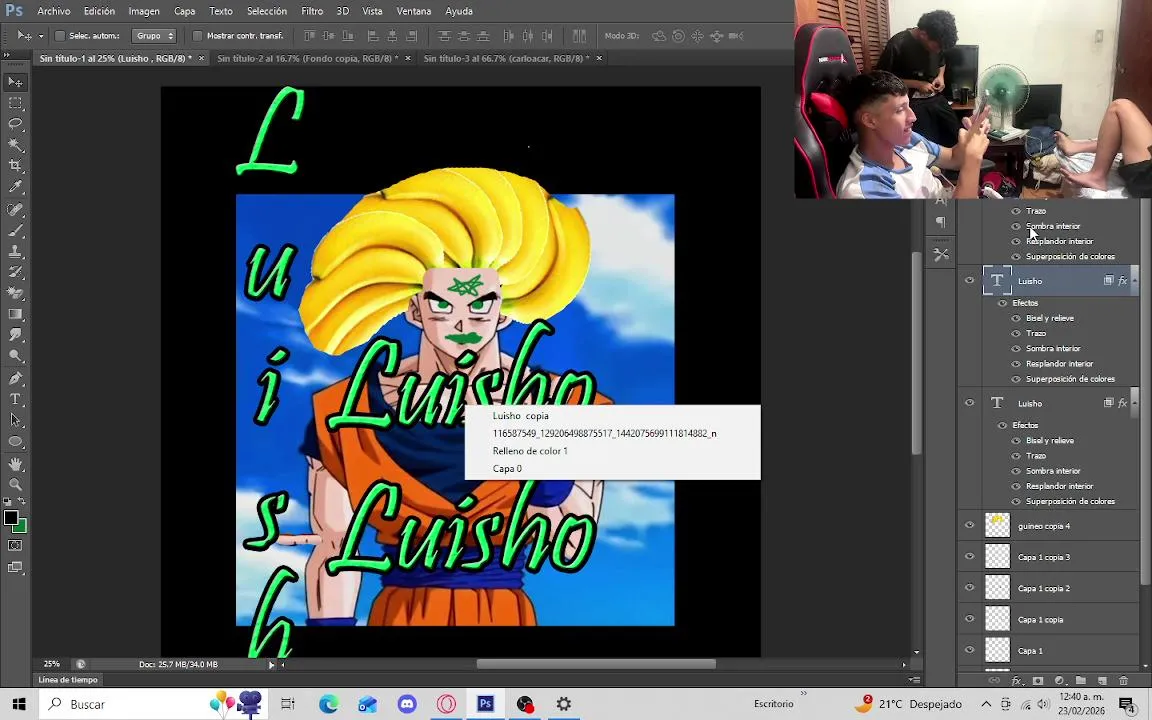1152x720 pixels.
Task: Select the Lasso tool
Action: (15, 123)
